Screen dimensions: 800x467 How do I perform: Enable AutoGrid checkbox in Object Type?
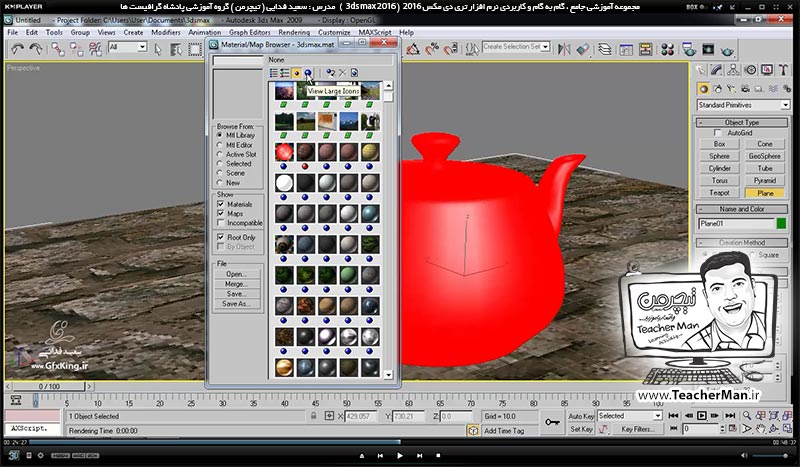tap(717, 133)
